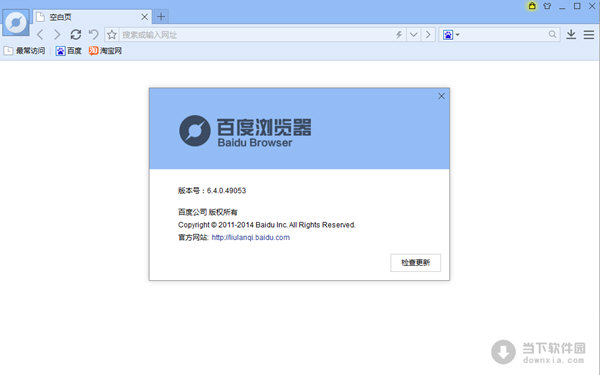
Task: Go back with the back arrow
Action: pyautogui.click(x=40, y=35)
